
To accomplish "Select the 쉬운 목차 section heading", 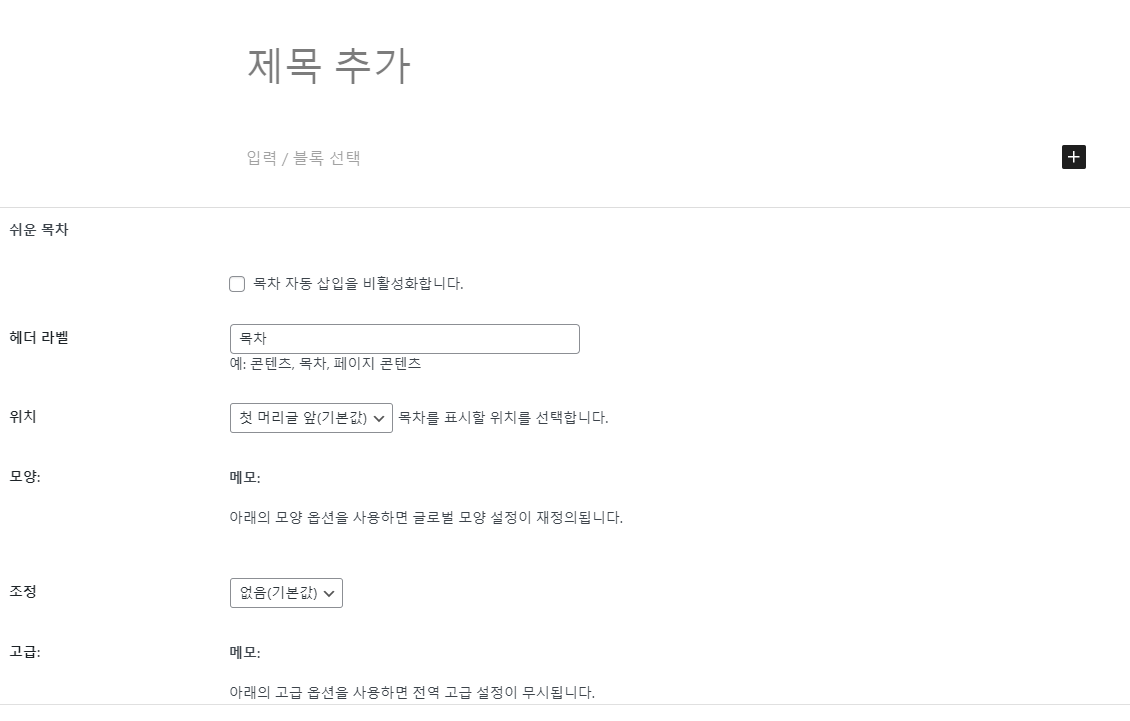I will (38, 229).
